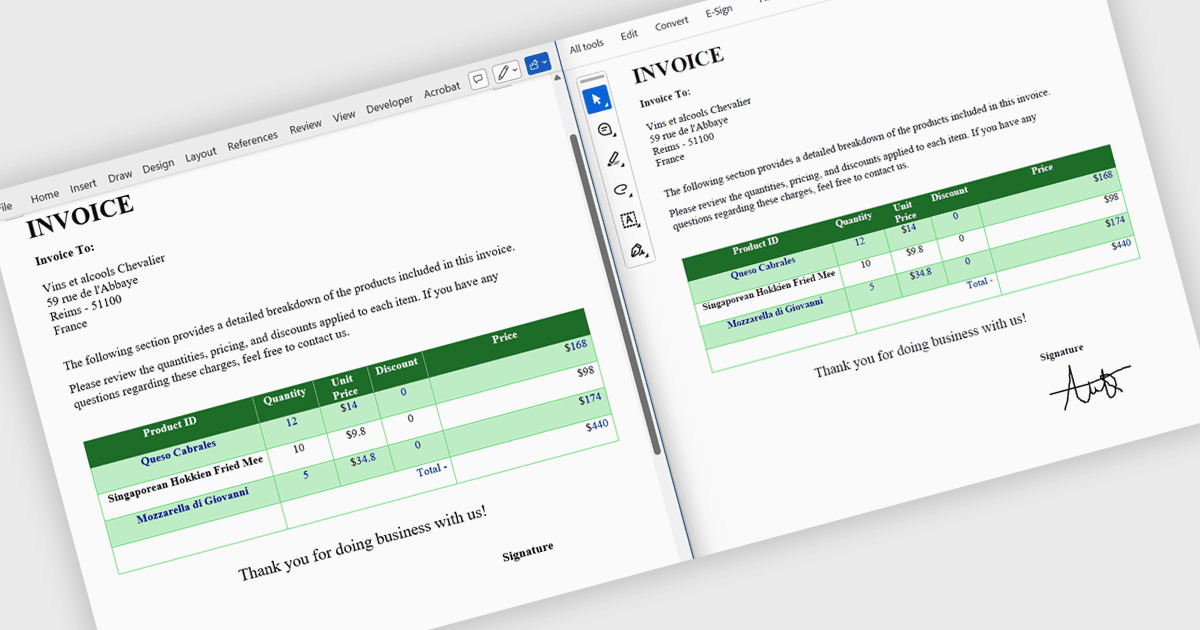Open the Review tab in Word
This screenshot has height=630, width=1200.
tap(306, 127)
